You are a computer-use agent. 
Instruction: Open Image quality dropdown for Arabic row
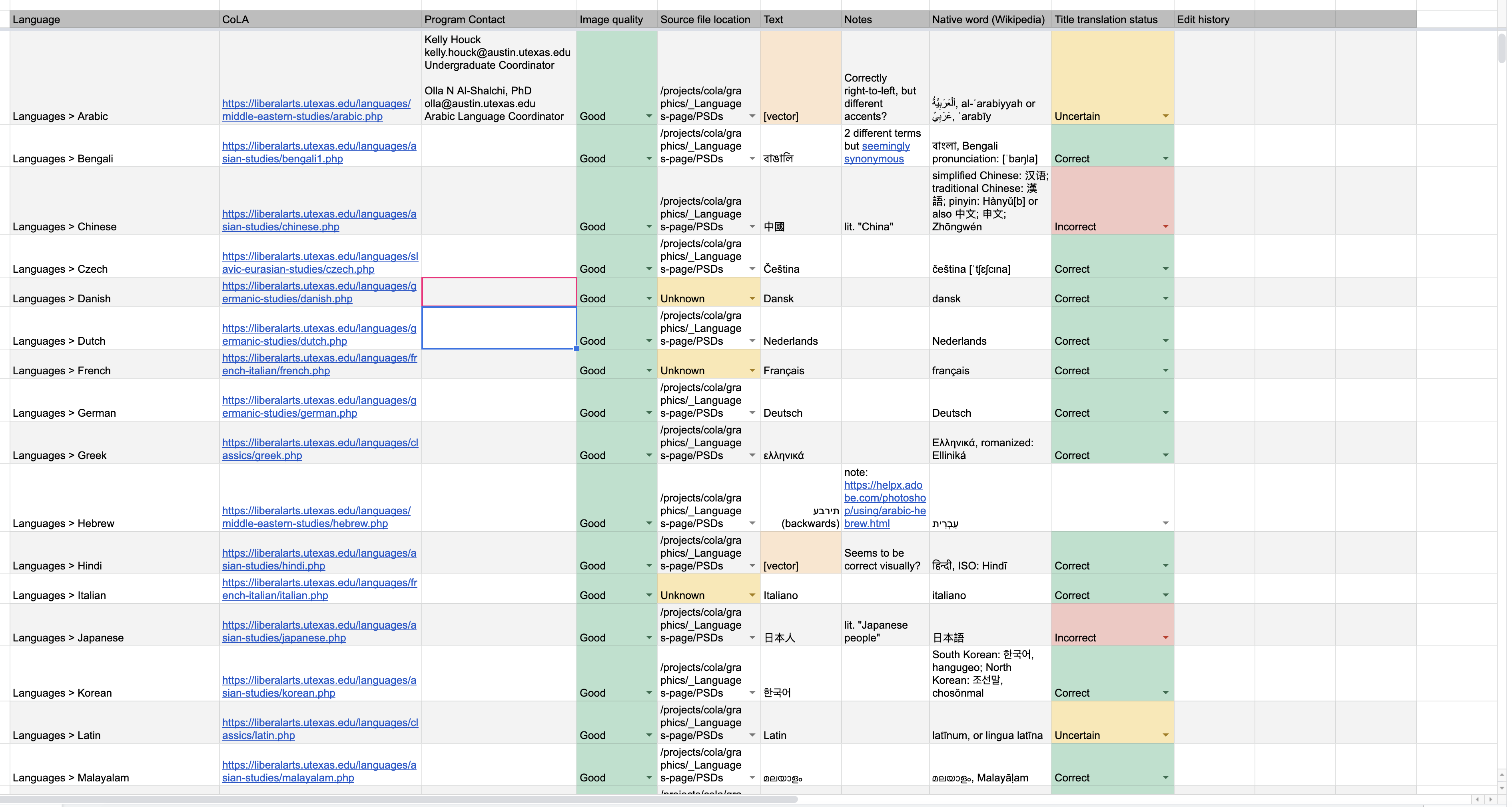point(648,116)
